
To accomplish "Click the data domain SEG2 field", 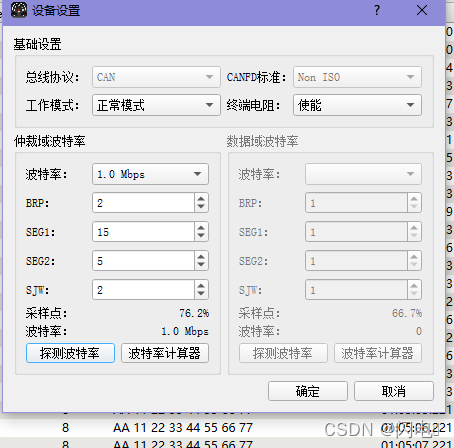I will (356, 261).
